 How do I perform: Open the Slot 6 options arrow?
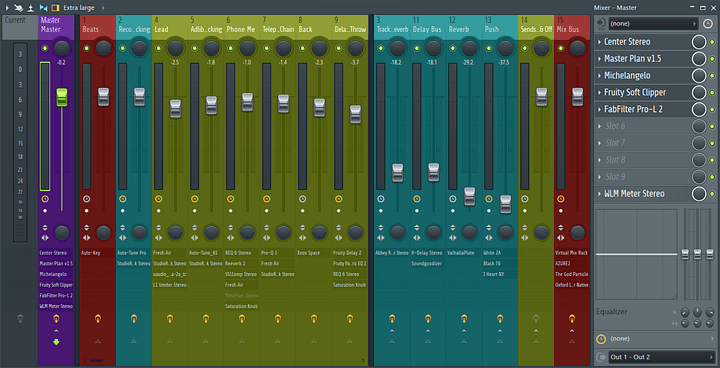pyautogui.click(x=599, y=126)
